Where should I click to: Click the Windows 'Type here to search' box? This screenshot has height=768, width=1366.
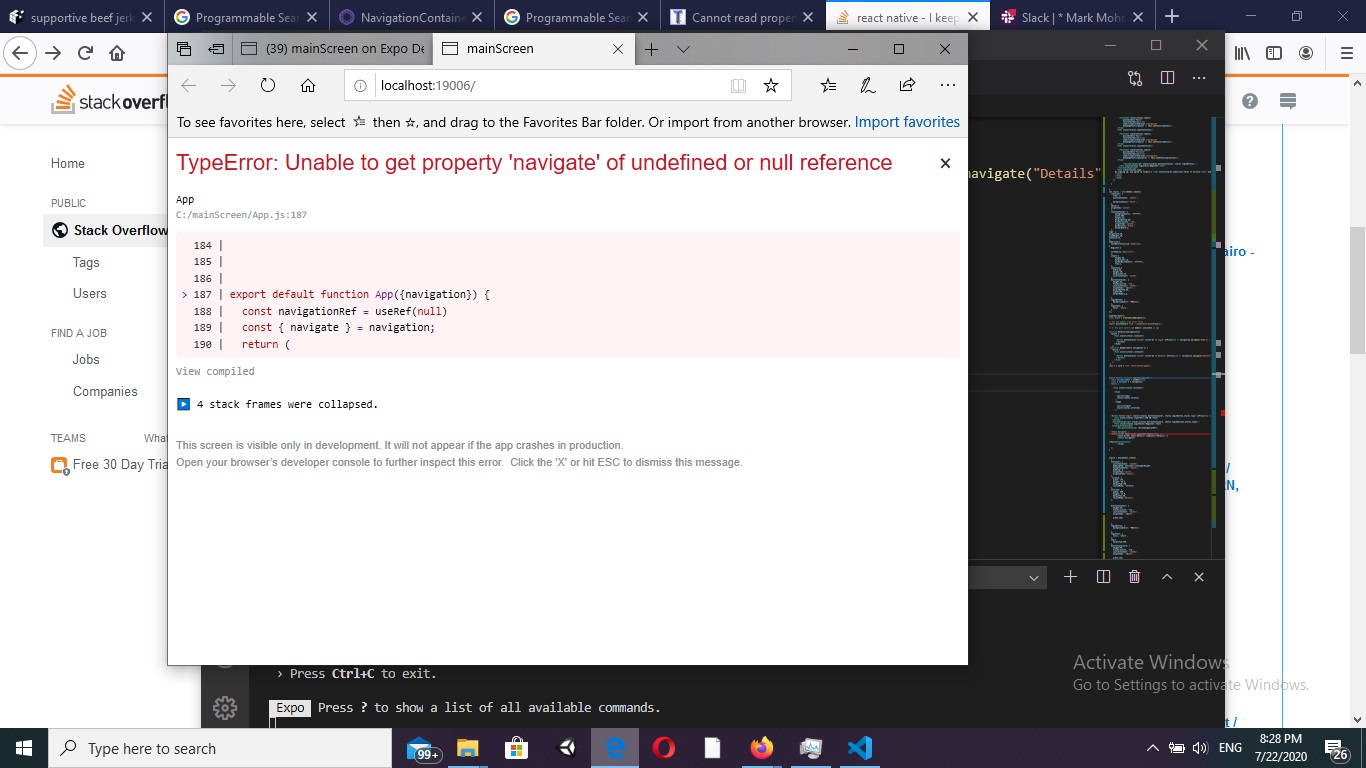point(220,748)
